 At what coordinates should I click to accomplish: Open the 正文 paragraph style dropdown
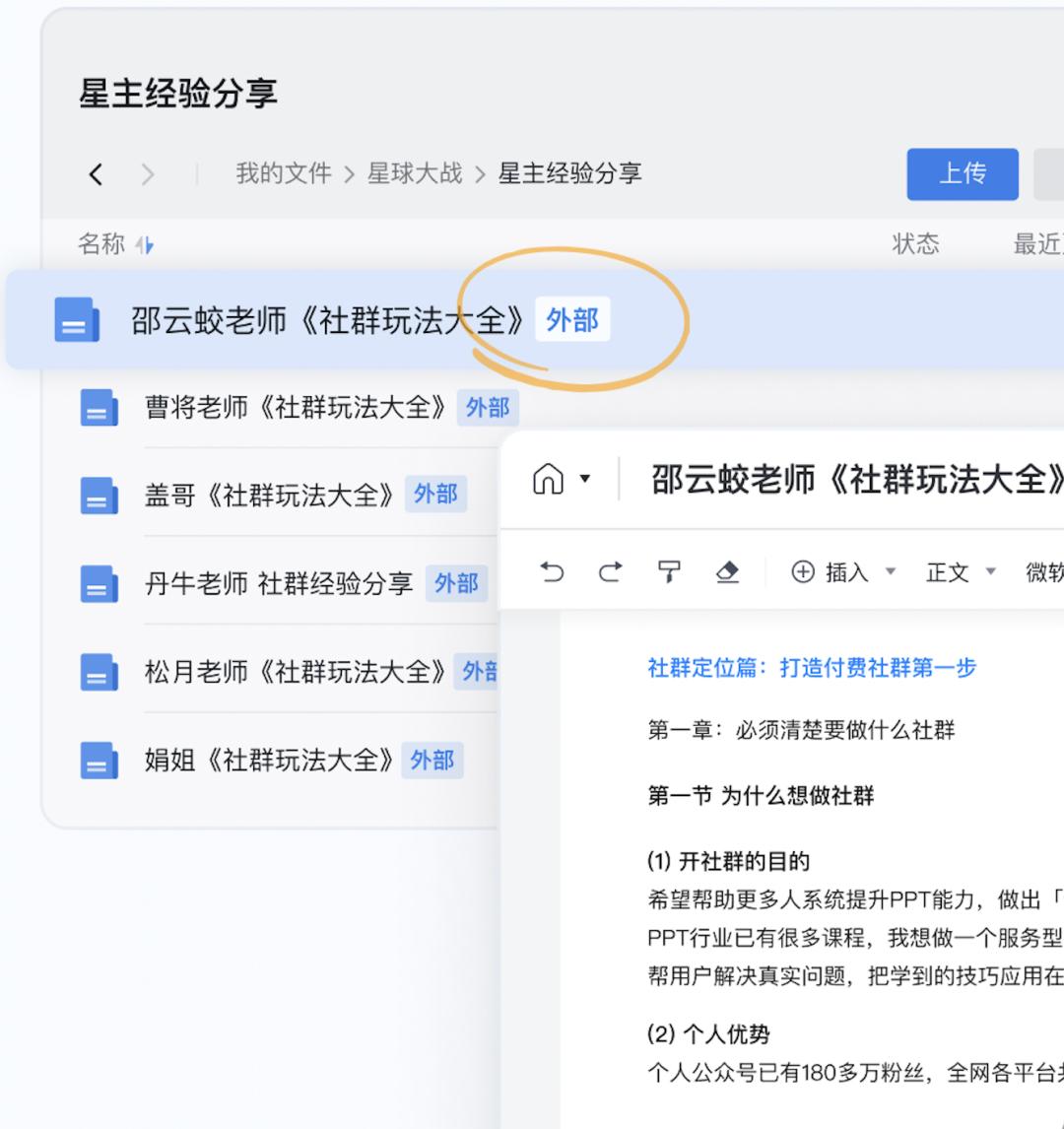(x=953, y=571)
